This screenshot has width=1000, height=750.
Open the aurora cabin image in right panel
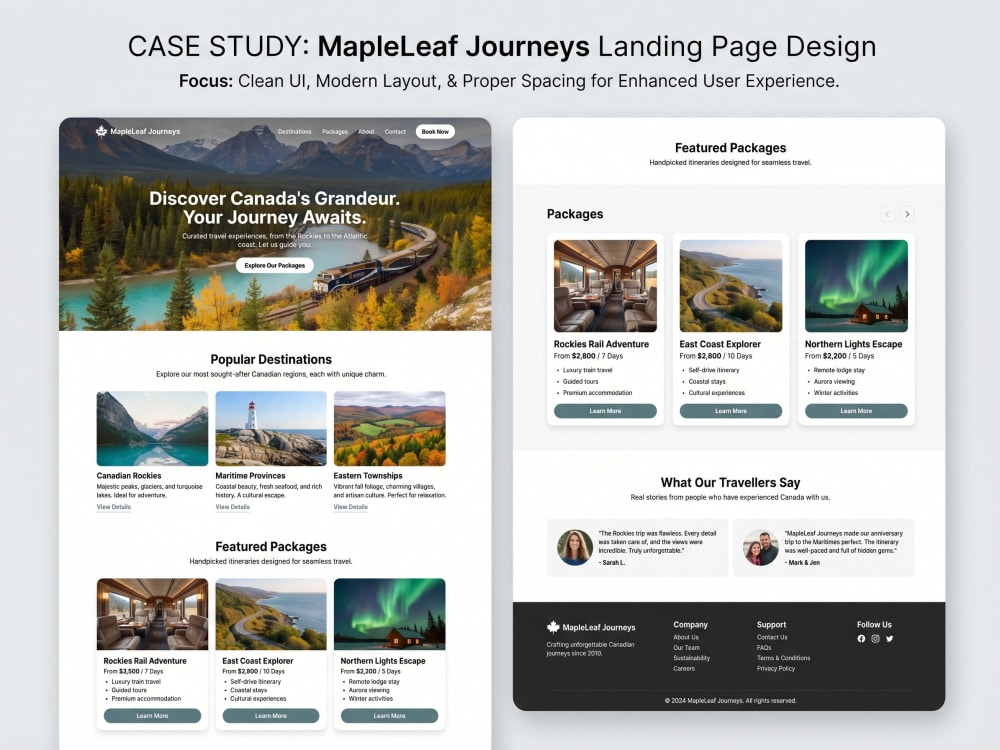point(856,286)
